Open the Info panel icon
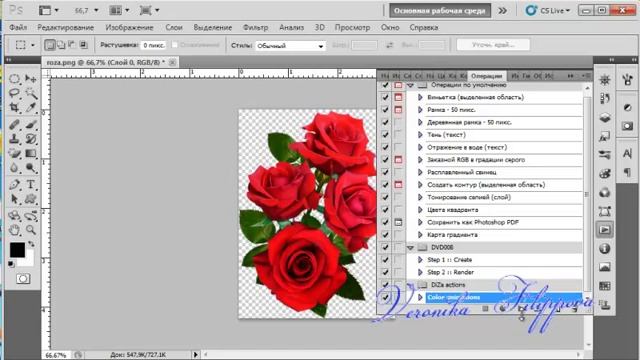The height and width of the screenshot is (360, 640). coord(604,249)
